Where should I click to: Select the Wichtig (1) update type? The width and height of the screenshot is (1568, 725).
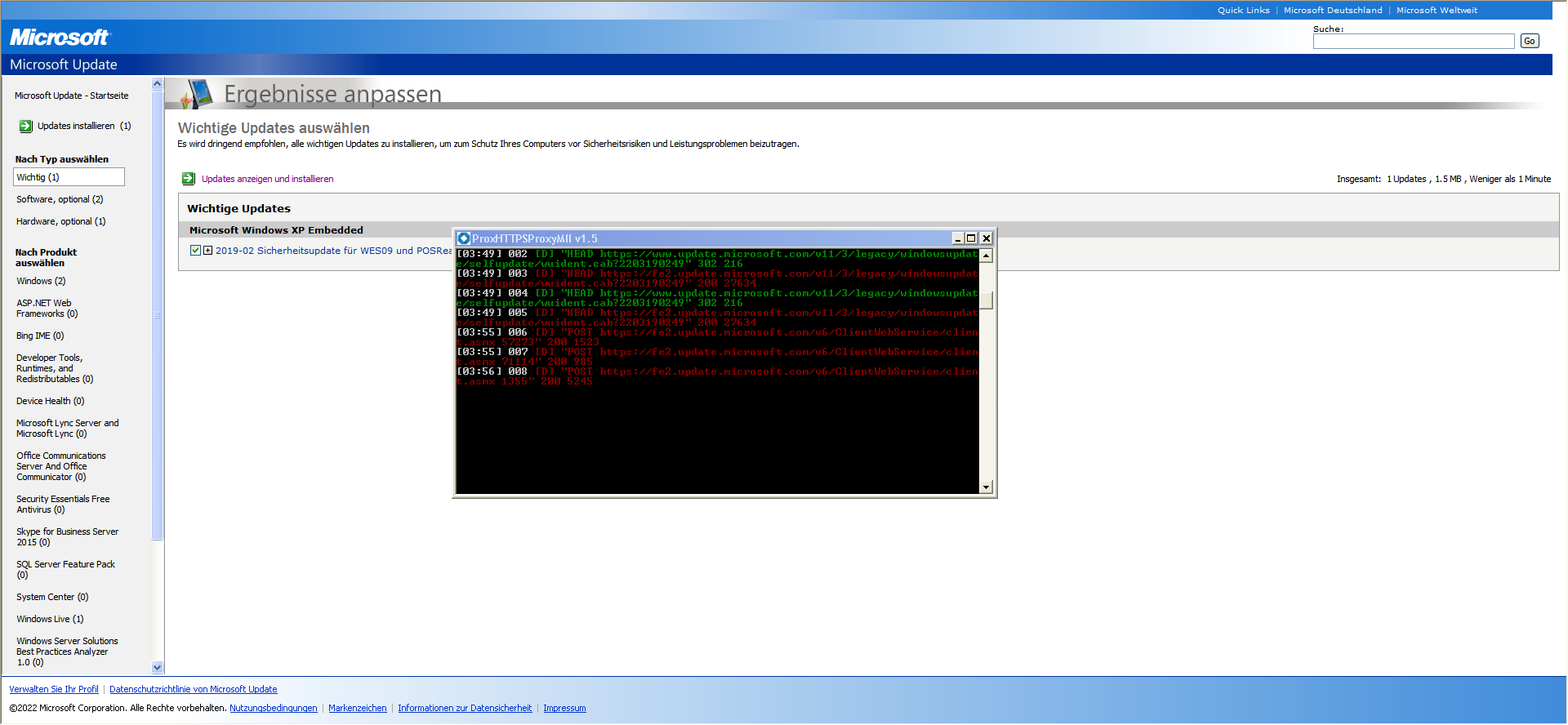(x=69, y=177)
